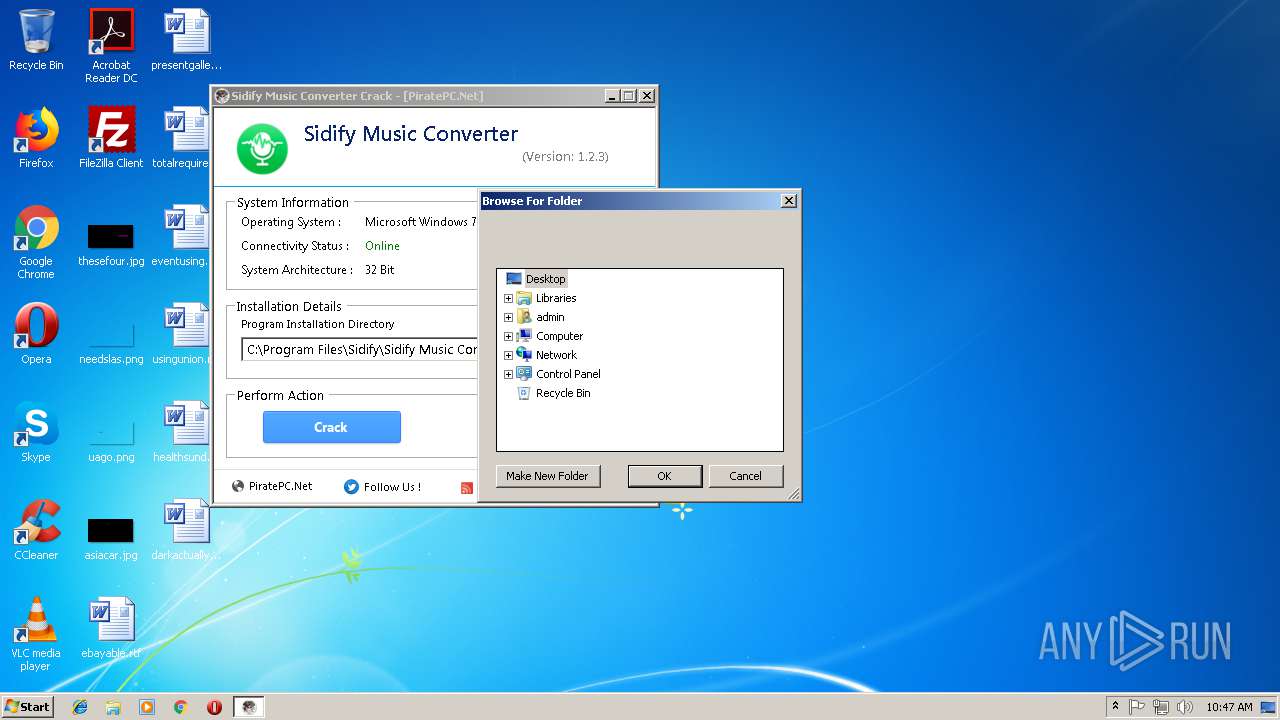Click the Make New Folder button
The height and width of the screenshot is (720, 1280).
(x=548, y=476)
